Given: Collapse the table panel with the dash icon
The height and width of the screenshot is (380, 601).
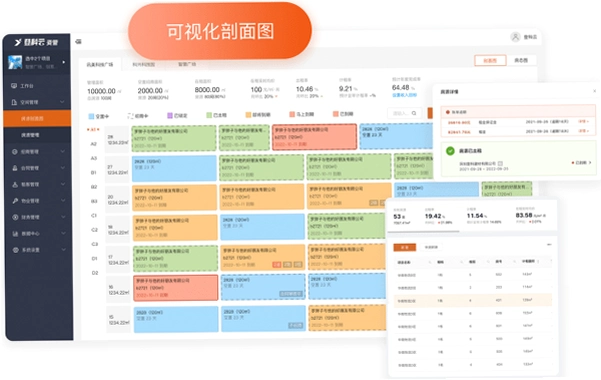Looking at the screenshot, I should pyautogui.click(x=549, y=244).
